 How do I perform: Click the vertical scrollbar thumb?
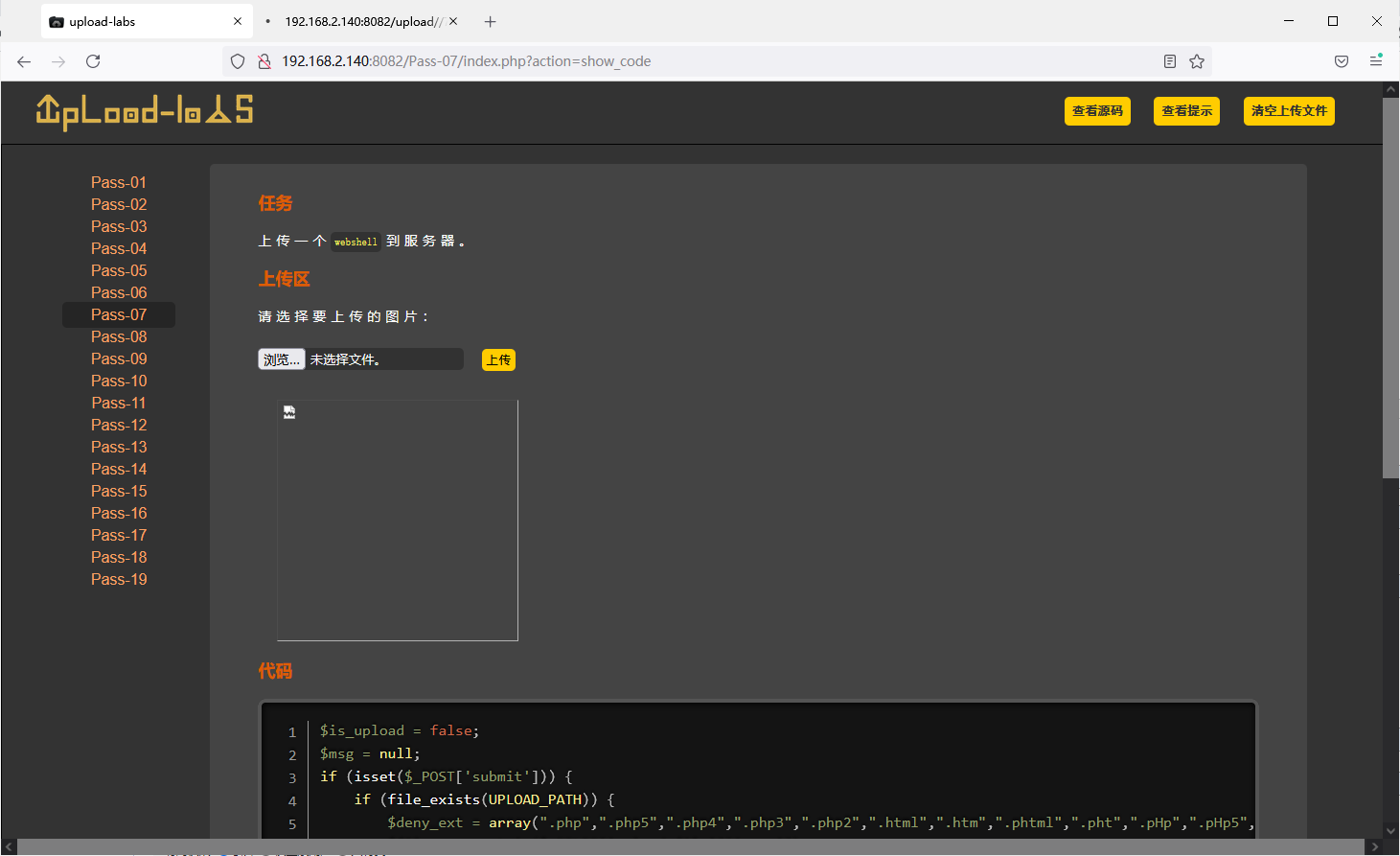point(1391,288)
